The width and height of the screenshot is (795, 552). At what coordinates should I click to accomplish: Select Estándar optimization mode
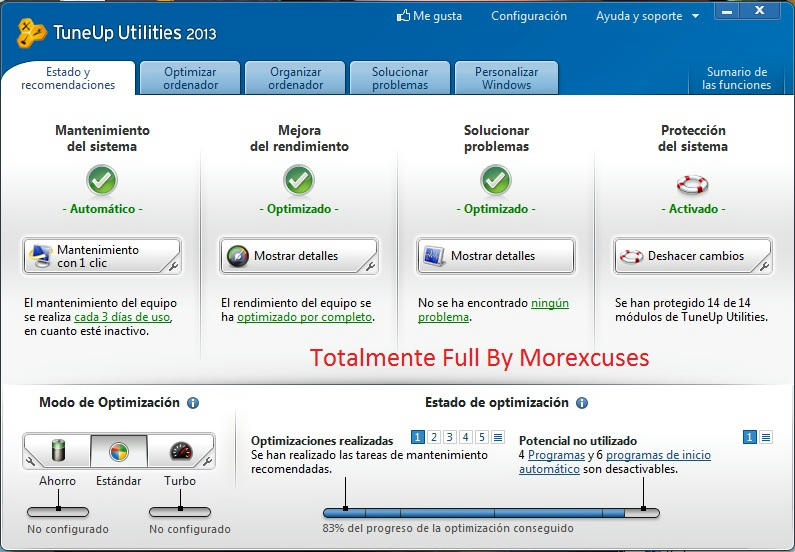coord(119,451)
